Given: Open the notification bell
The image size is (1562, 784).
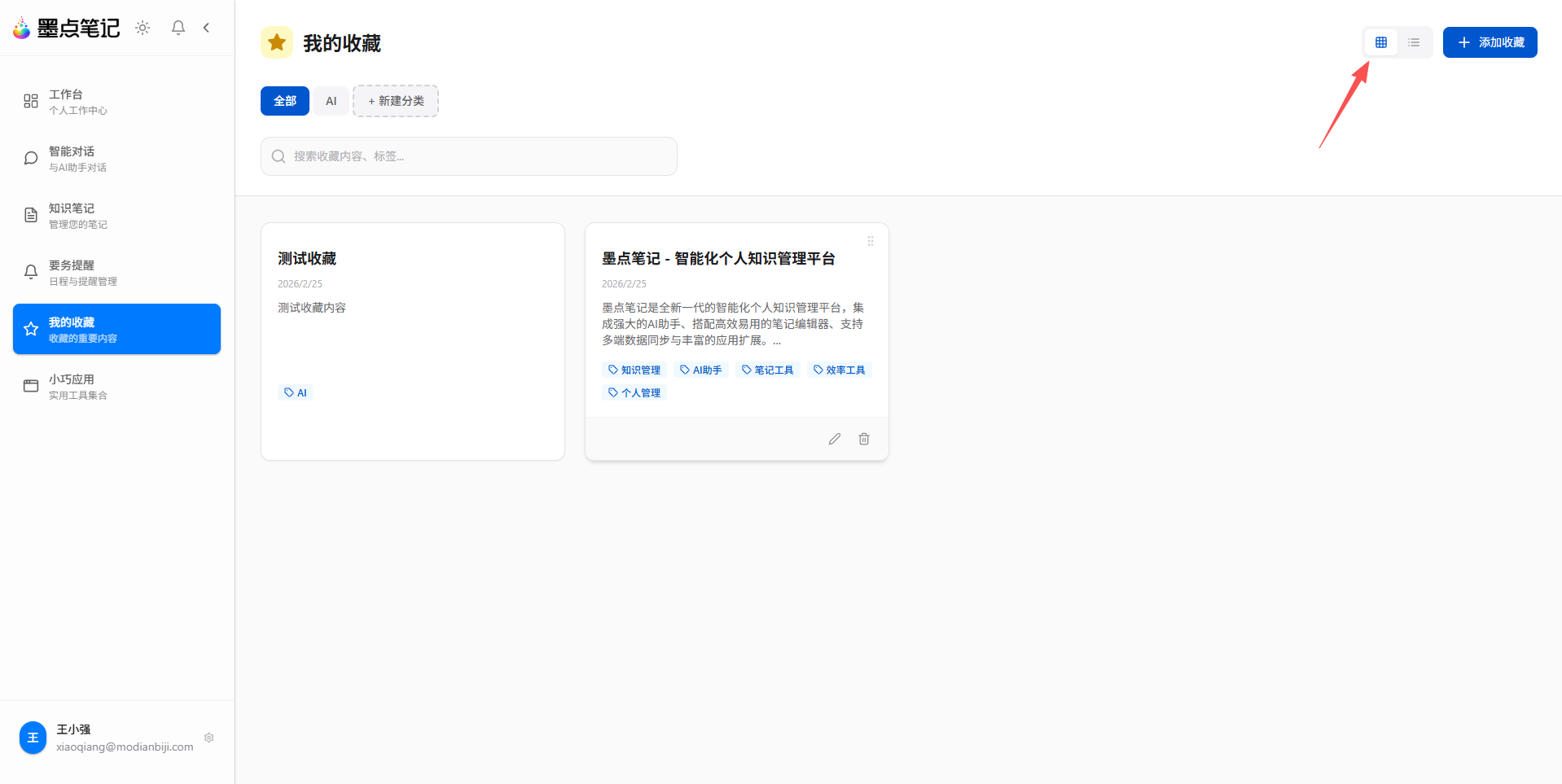Looking at the screenshot, I should pyautogui.click(x=178, y=27).
